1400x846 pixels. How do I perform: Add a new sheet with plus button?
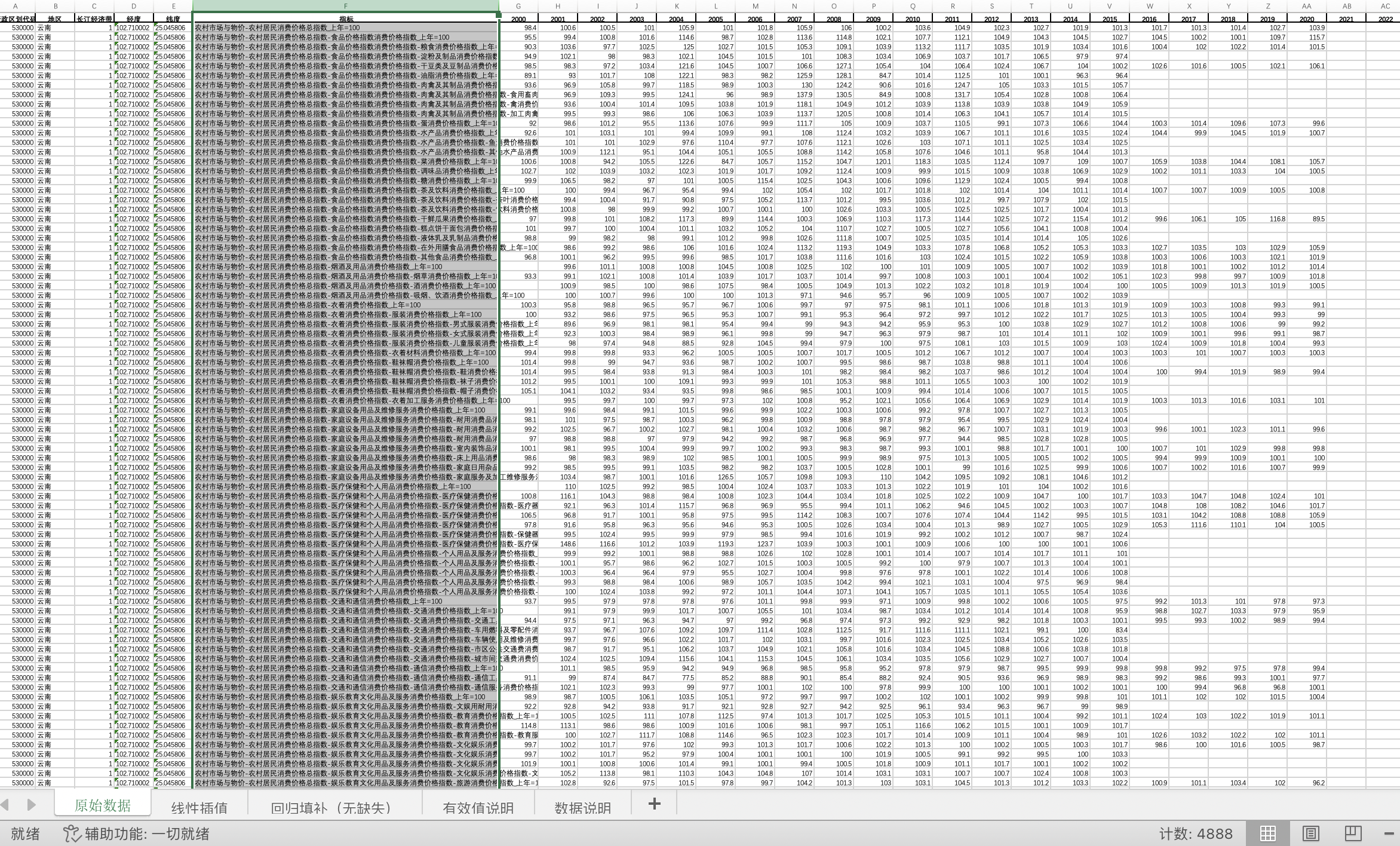(x=654, y=804)
